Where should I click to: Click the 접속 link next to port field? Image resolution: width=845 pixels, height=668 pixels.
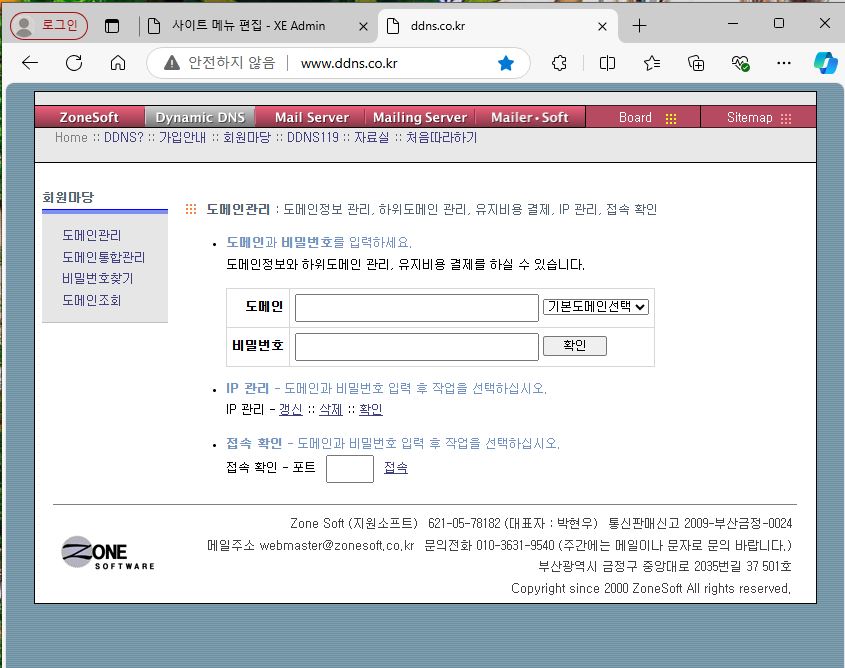click(395, 468)
